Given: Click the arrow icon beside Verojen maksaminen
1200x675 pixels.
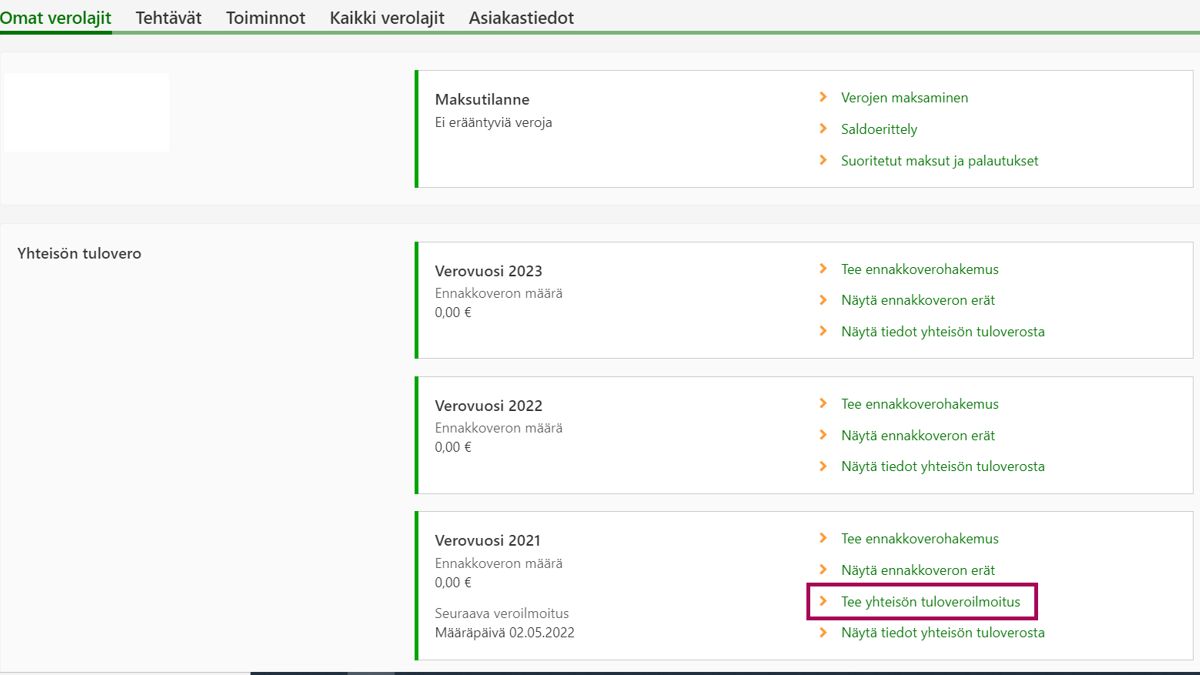Looking at the screenshot, I should click(823, 97).
